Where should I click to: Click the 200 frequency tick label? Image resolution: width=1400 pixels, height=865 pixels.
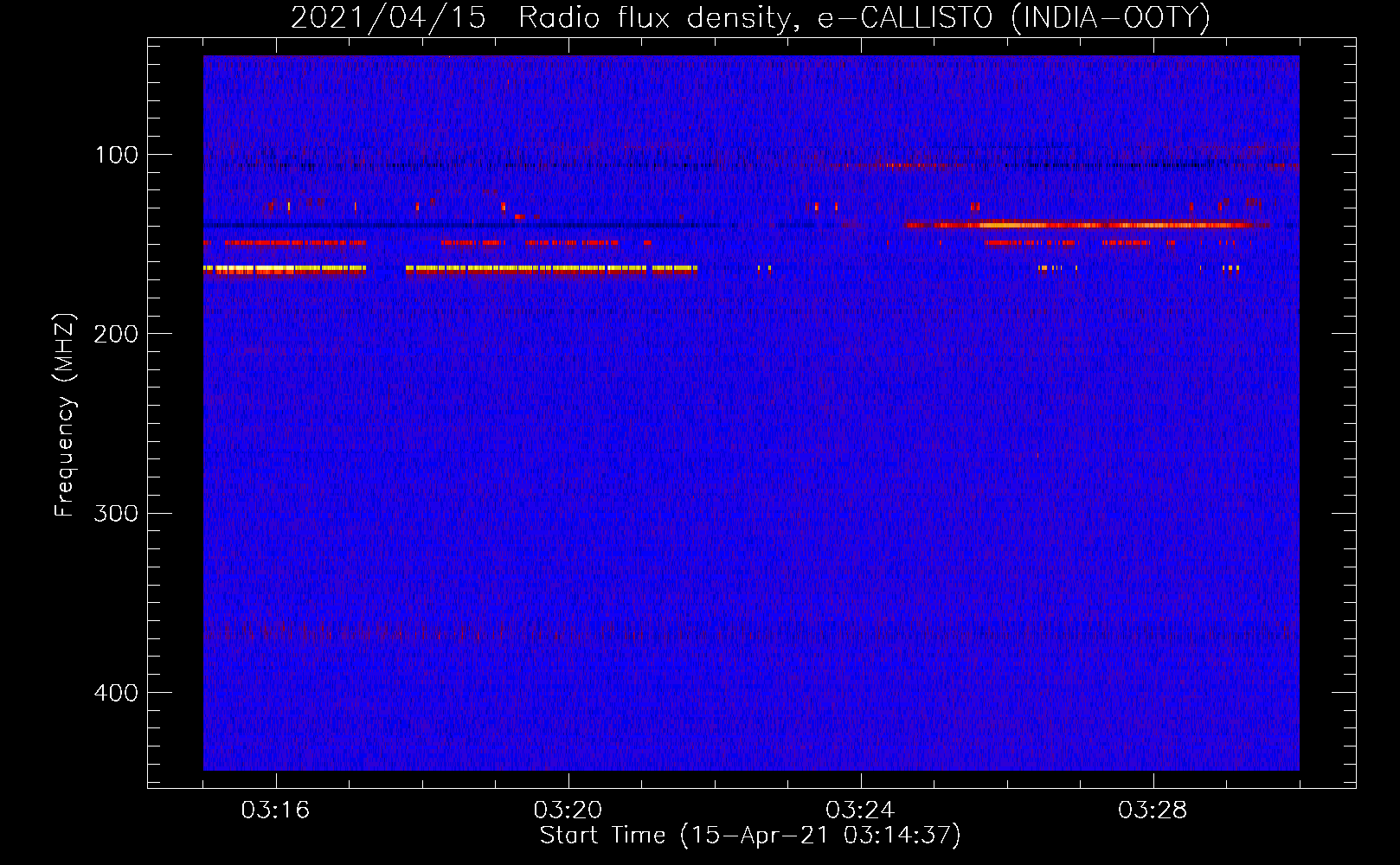(116, 335)
